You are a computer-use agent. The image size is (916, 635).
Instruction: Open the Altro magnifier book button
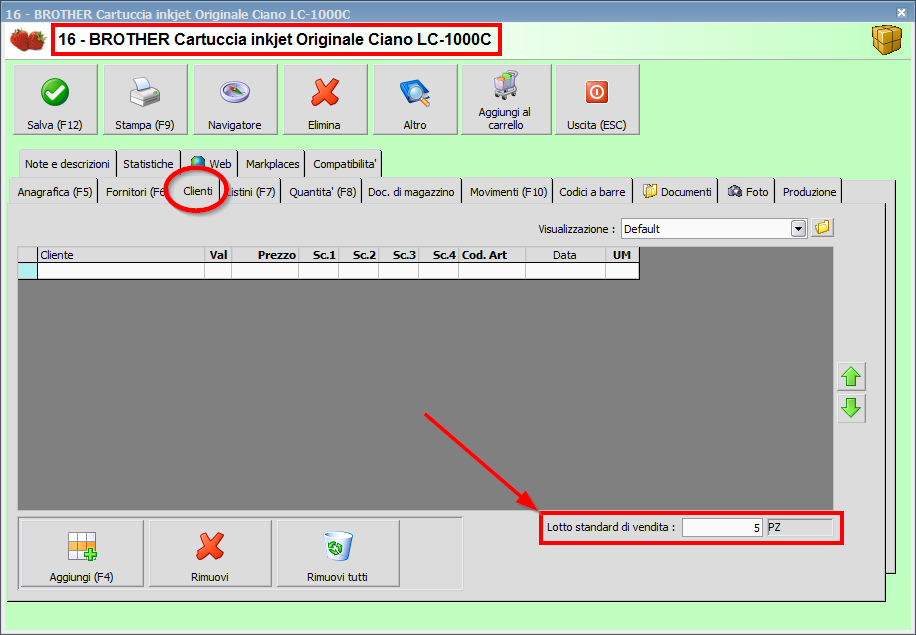415,99
